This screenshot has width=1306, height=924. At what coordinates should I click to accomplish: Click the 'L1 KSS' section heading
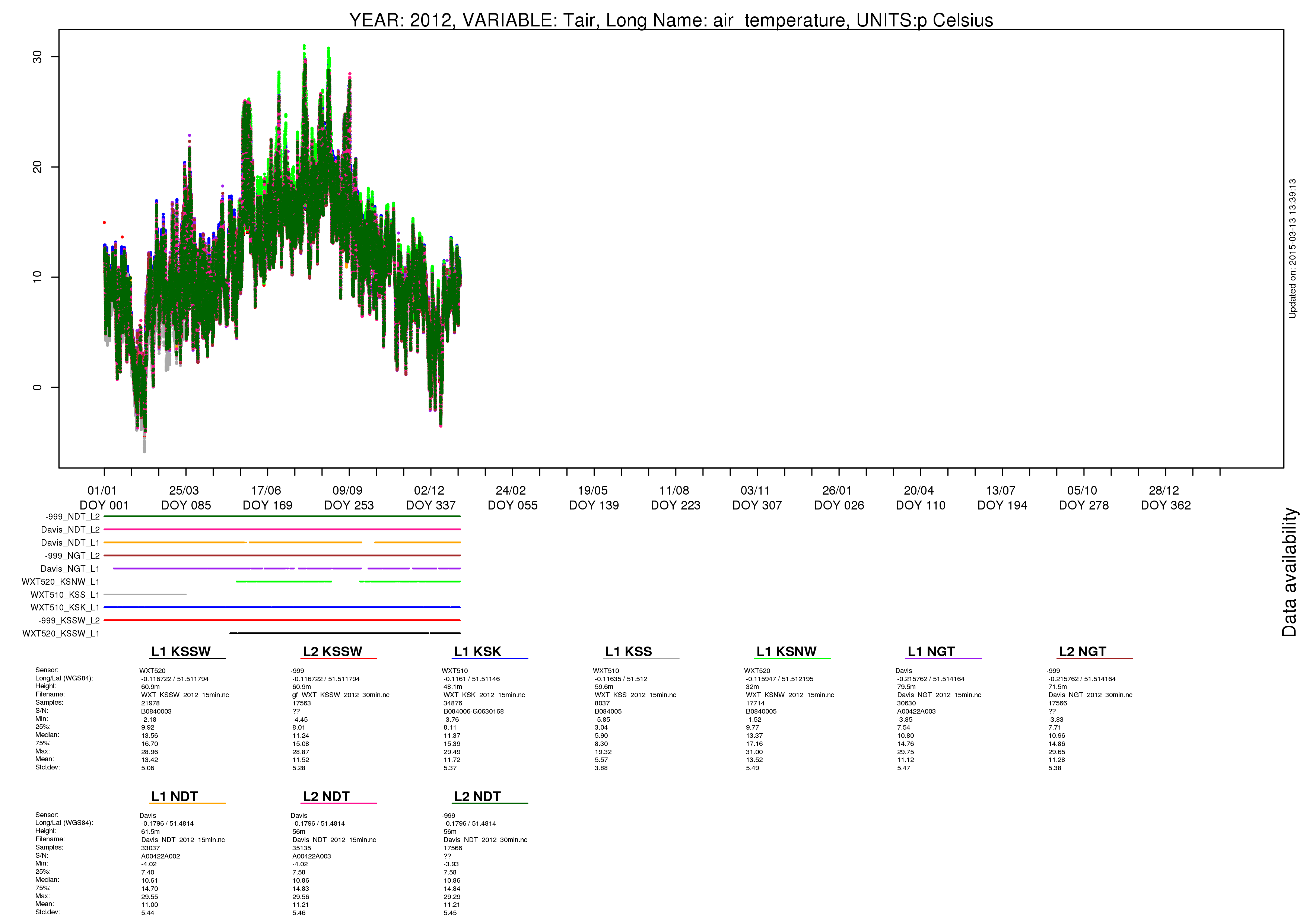point(629,652)
